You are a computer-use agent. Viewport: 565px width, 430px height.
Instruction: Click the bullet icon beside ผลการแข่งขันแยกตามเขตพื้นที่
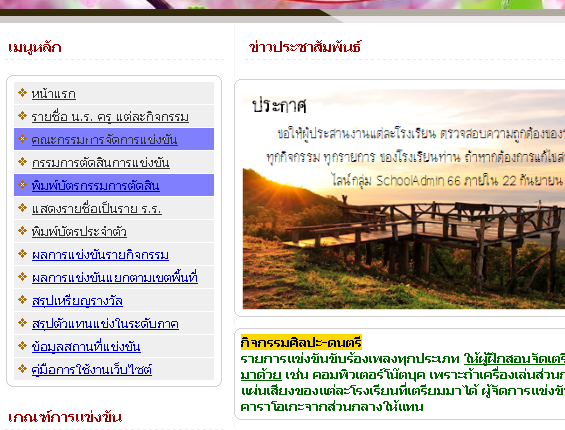(x=22, y=277)
